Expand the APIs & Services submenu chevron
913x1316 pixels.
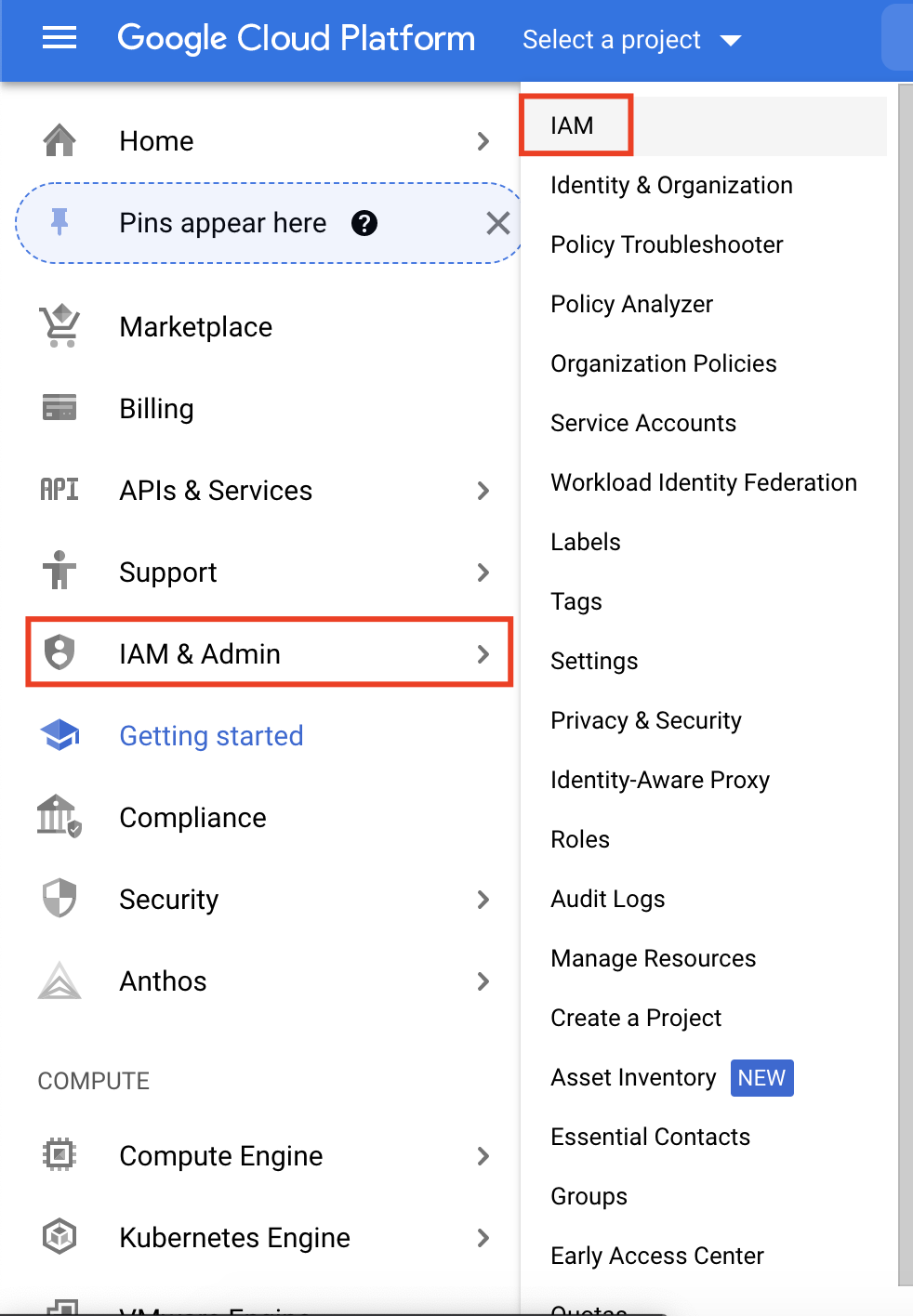point(483,491)
